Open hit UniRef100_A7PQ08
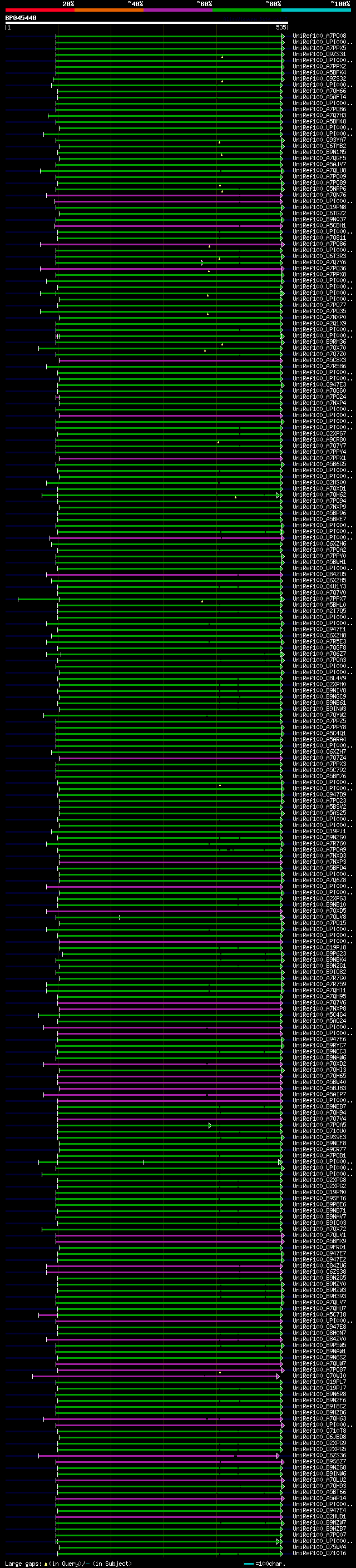Screen dimensions: 356x1568 pos(319,36)
